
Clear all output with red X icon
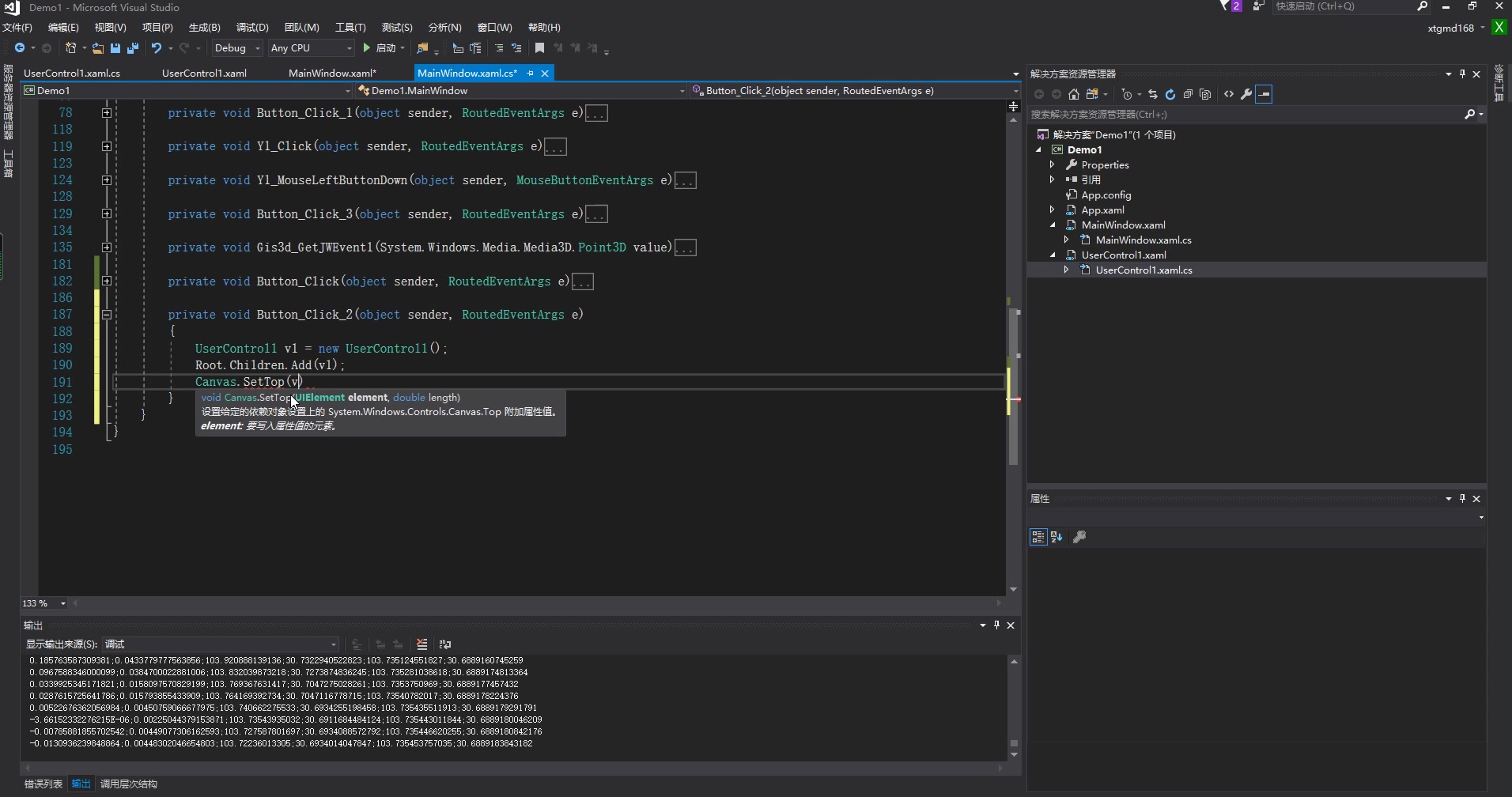coord(421,644)
